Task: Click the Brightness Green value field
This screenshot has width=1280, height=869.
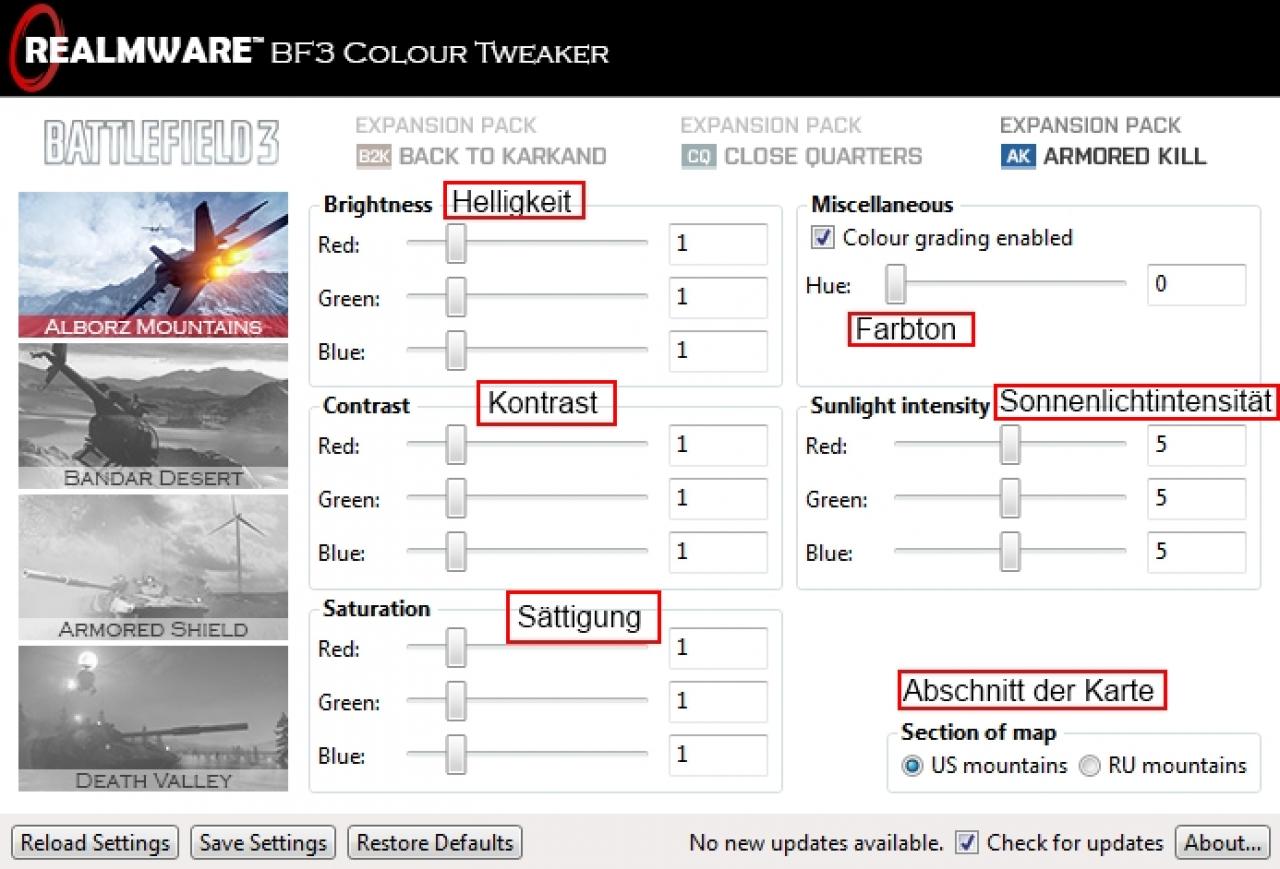Action: (718, 298)
